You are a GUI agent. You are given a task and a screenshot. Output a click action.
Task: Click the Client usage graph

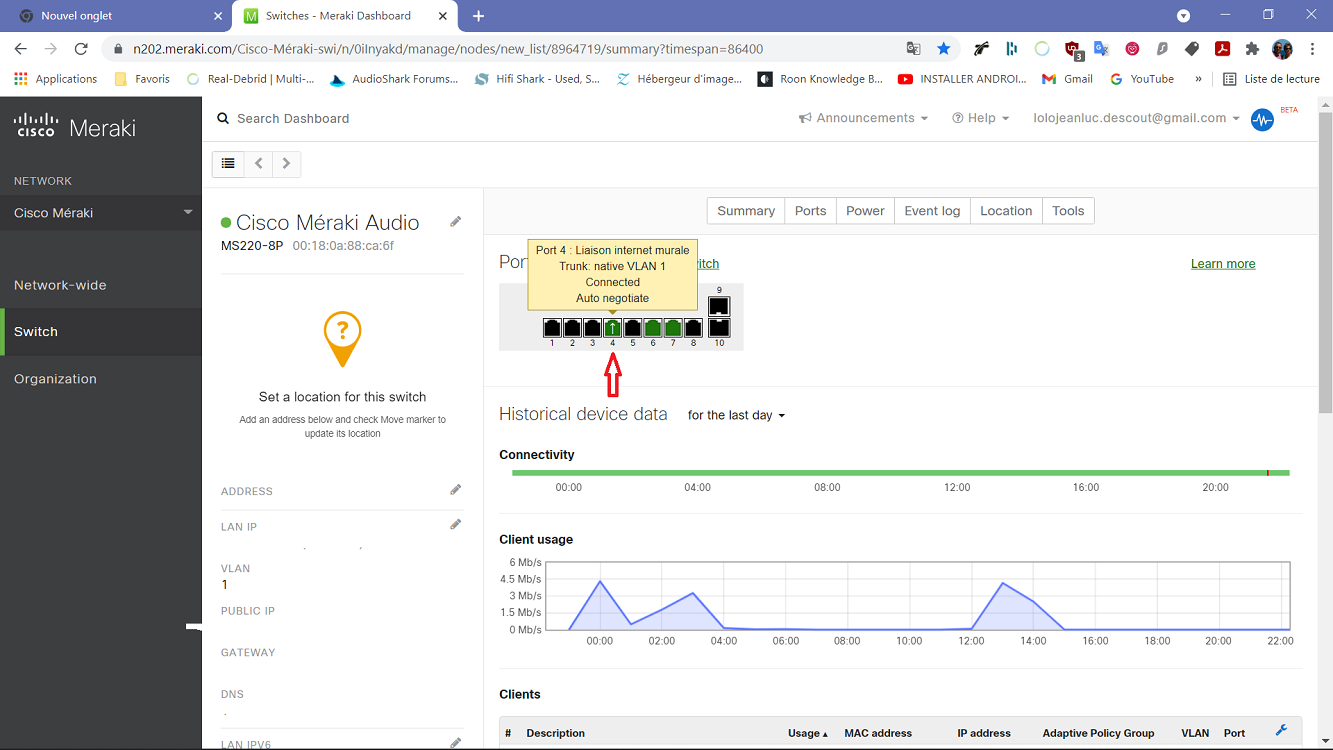[x=919, y=596]
